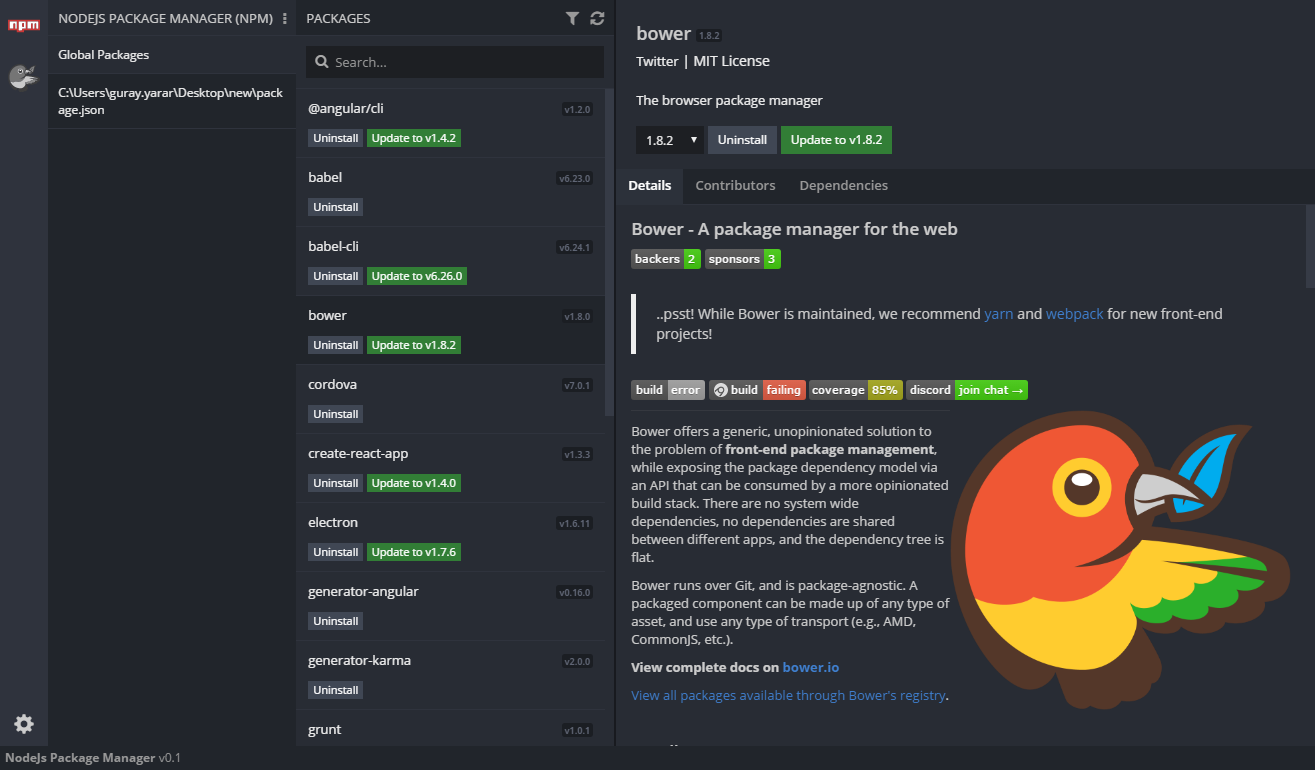Update babel-cli to v6.26.0
Viewport: 1315px width, 770px height.
417,276
